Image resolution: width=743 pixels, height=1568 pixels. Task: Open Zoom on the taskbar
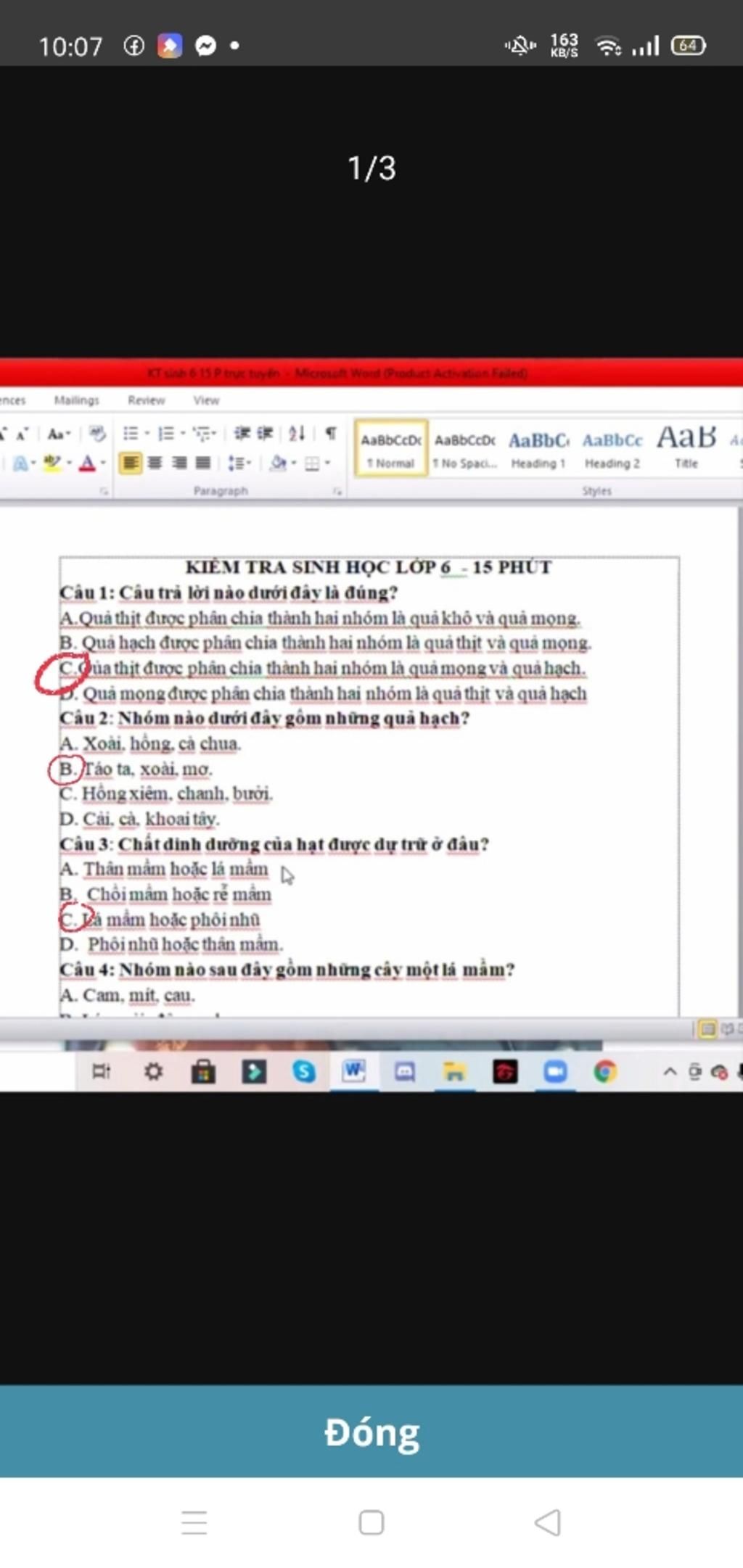(555, 1072)
